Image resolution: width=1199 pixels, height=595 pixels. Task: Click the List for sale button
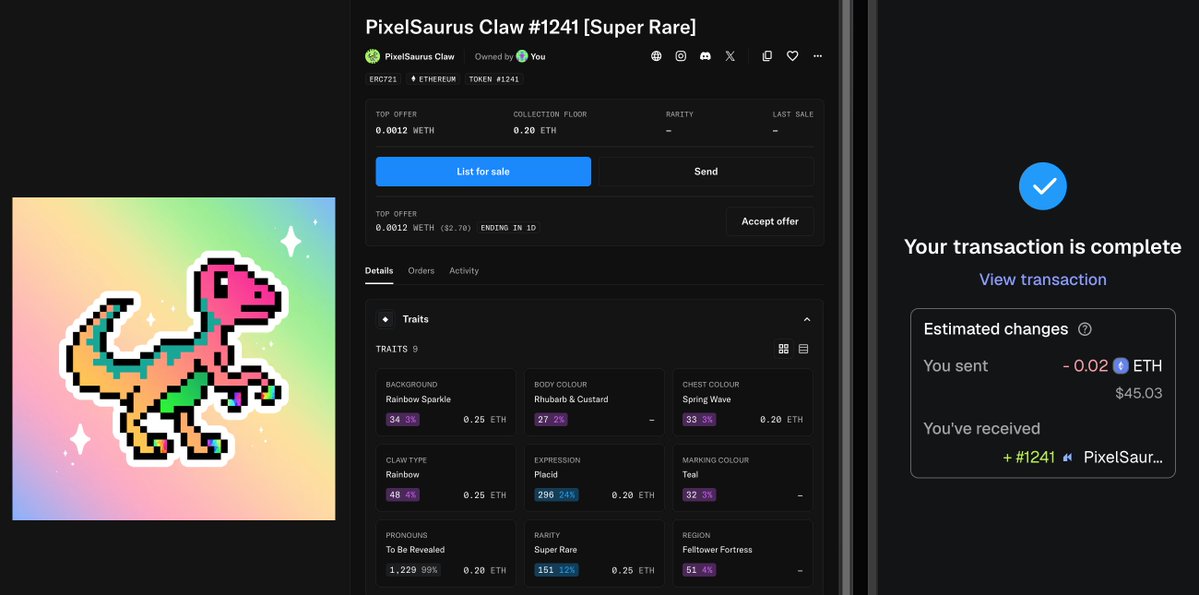point(483,171)
